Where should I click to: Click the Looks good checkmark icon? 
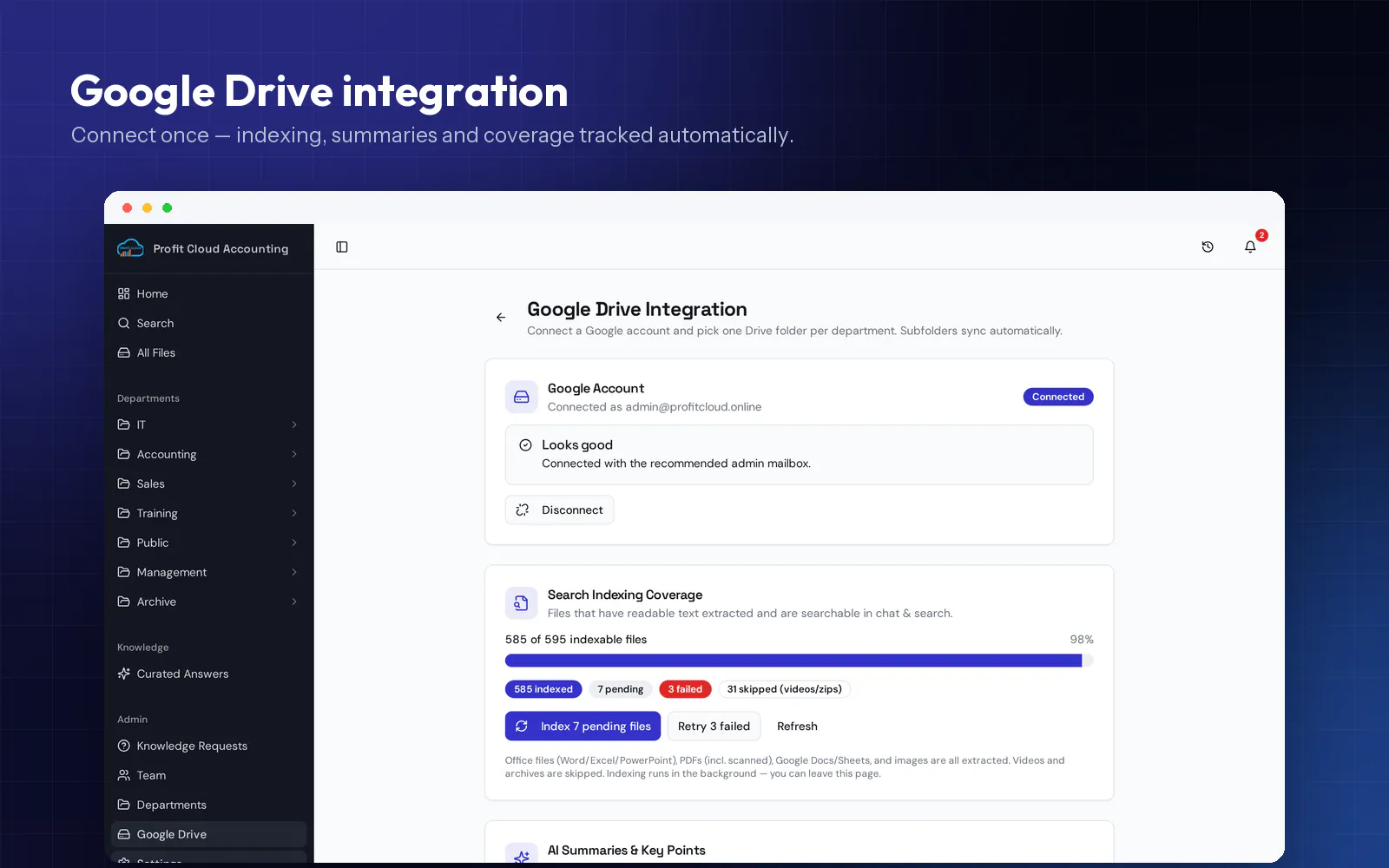(525, 445)
